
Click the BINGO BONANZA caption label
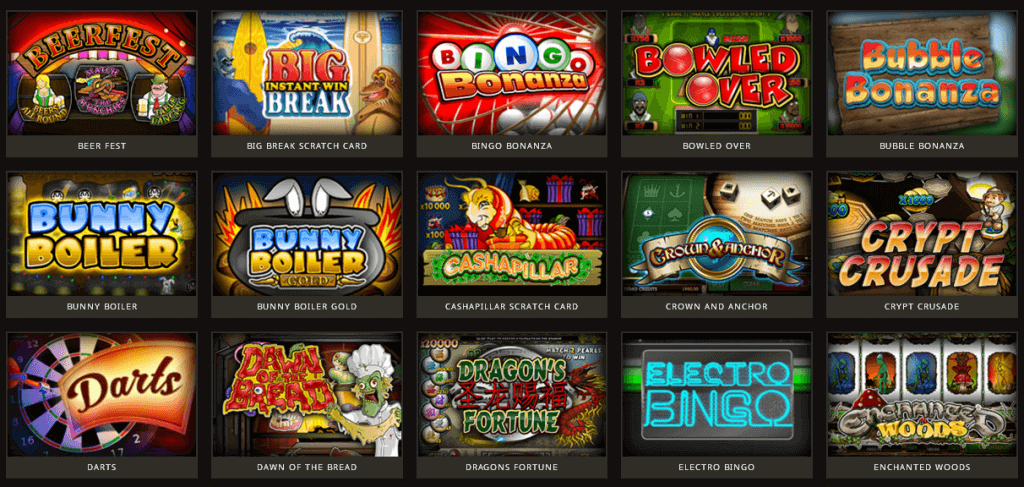pos(512,146)
